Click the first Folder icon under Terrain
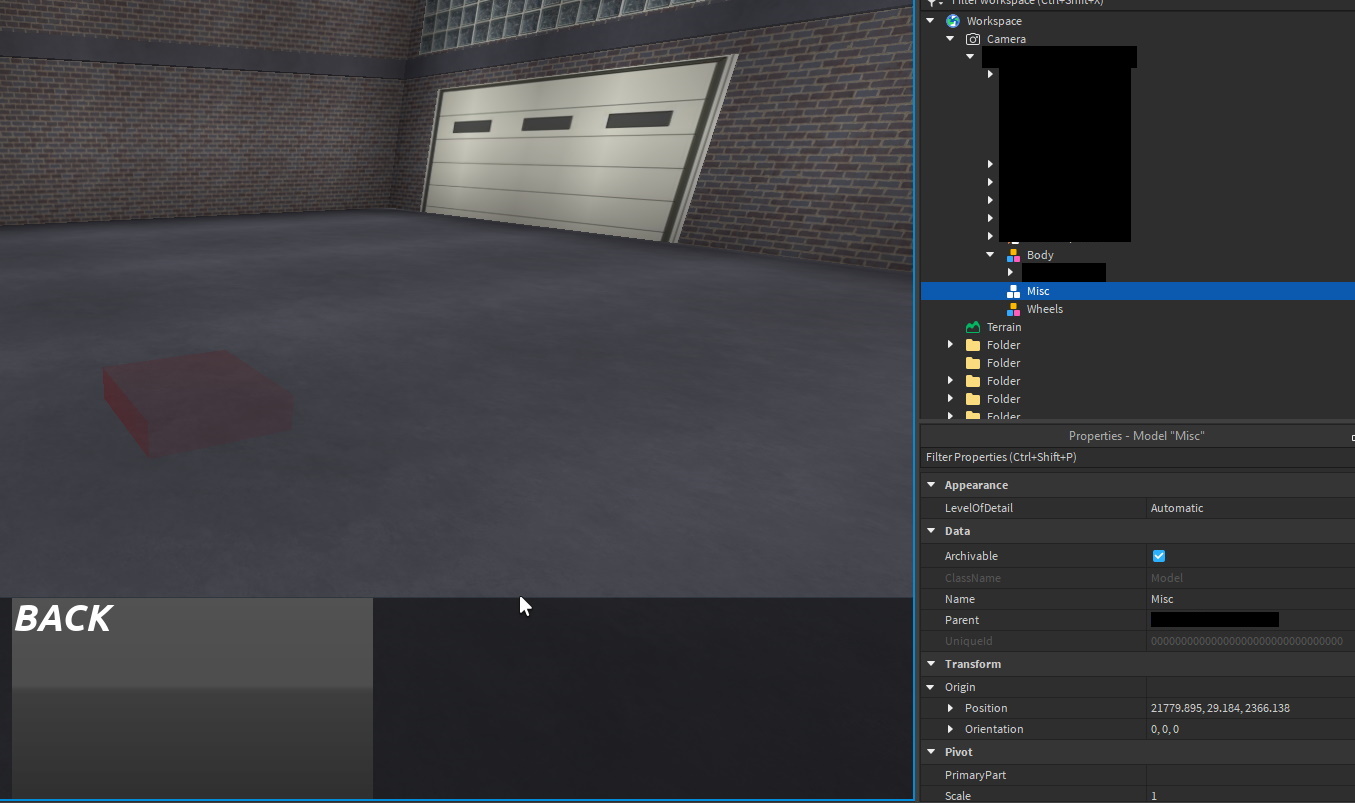The width and height of the screenshot is (1355, 803). [973, 345]
